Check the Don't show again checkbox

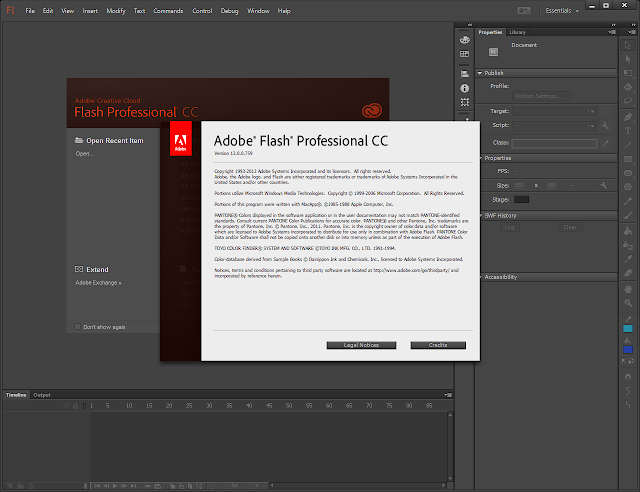click(x=77, y=327)
